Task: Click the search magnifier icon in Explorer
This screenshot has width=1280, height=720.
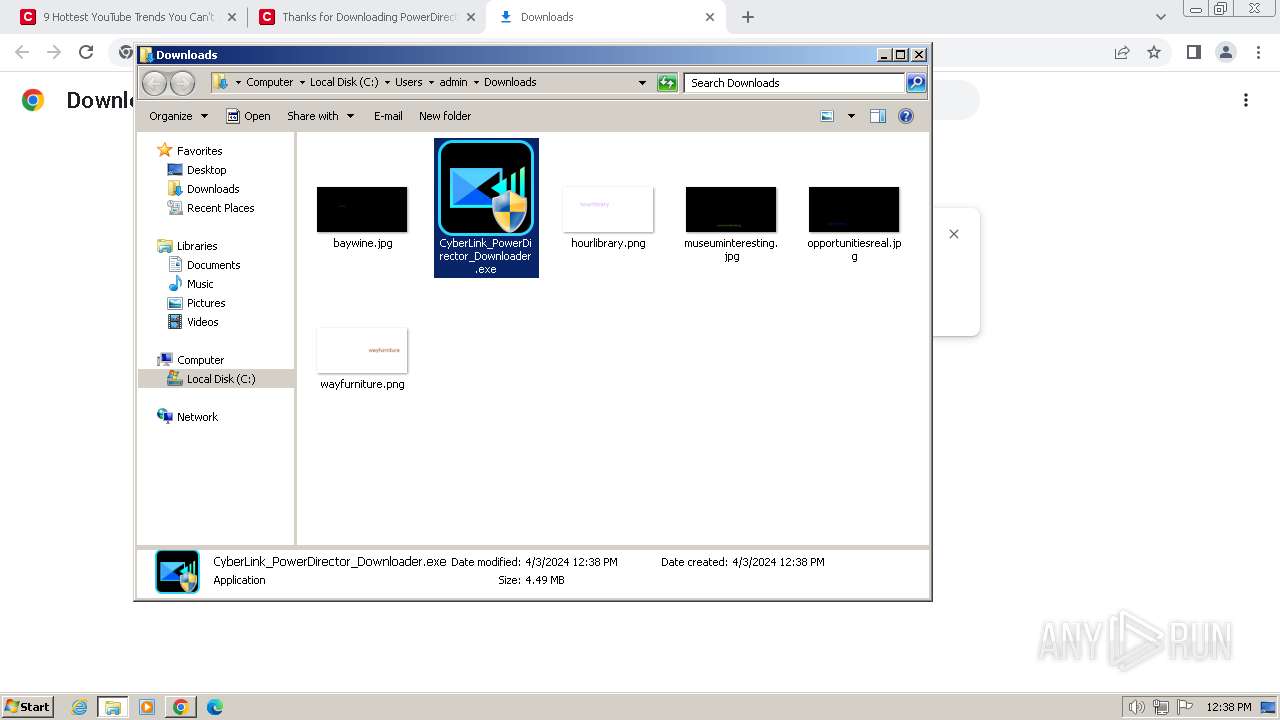Action: pos(916,83)
